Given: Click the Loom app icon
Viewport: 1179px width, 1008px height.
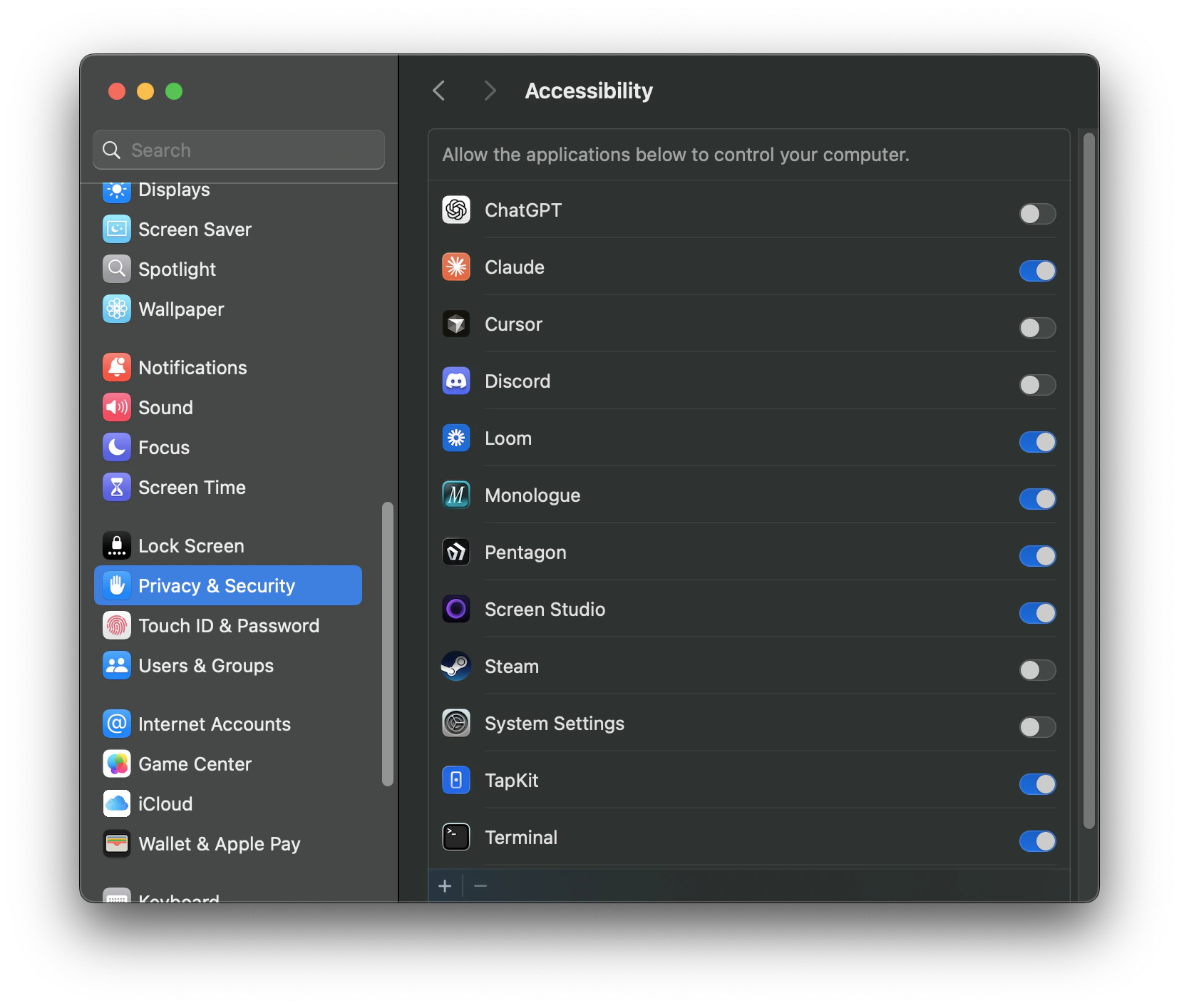Looking at the screenshot, I should click(456, 438).
